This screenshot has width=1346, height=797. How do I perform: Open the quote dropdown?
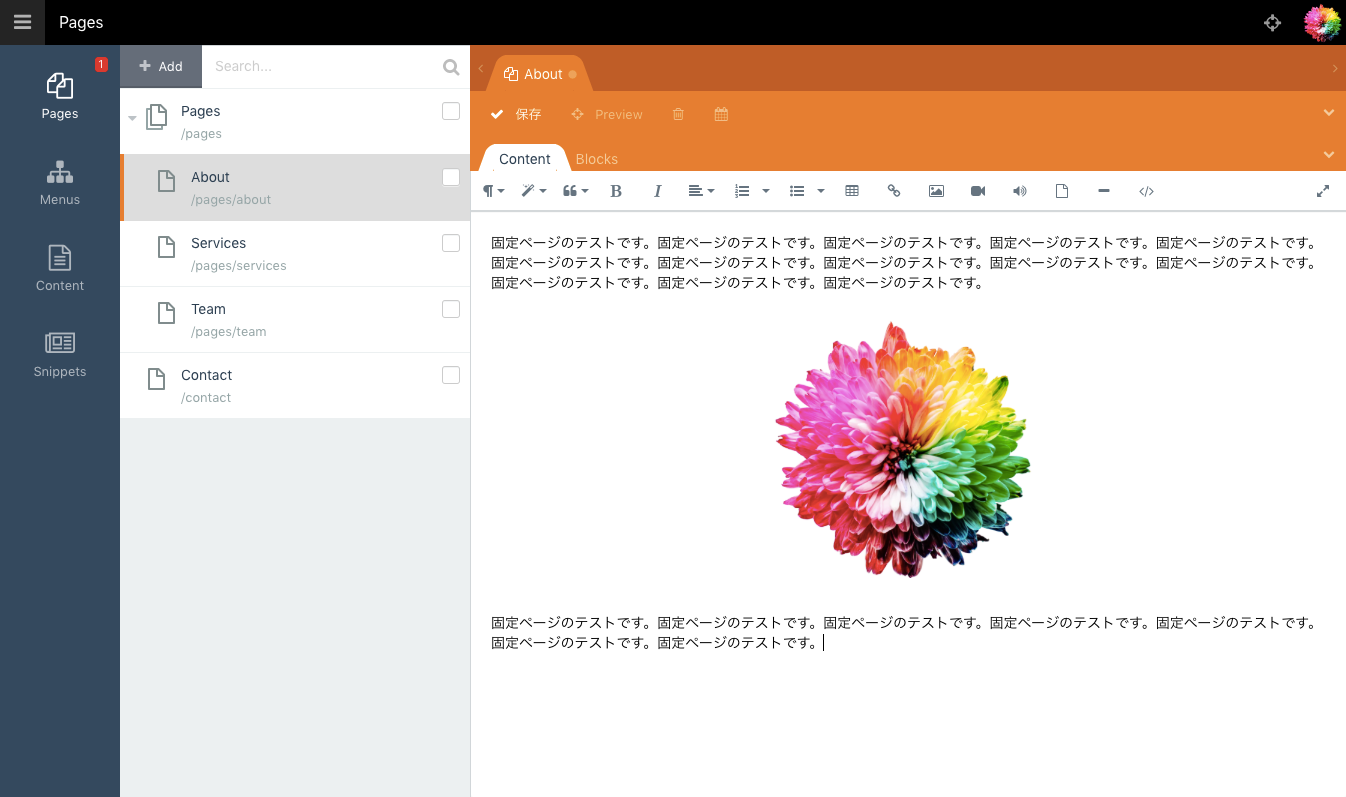coord(576,191)
